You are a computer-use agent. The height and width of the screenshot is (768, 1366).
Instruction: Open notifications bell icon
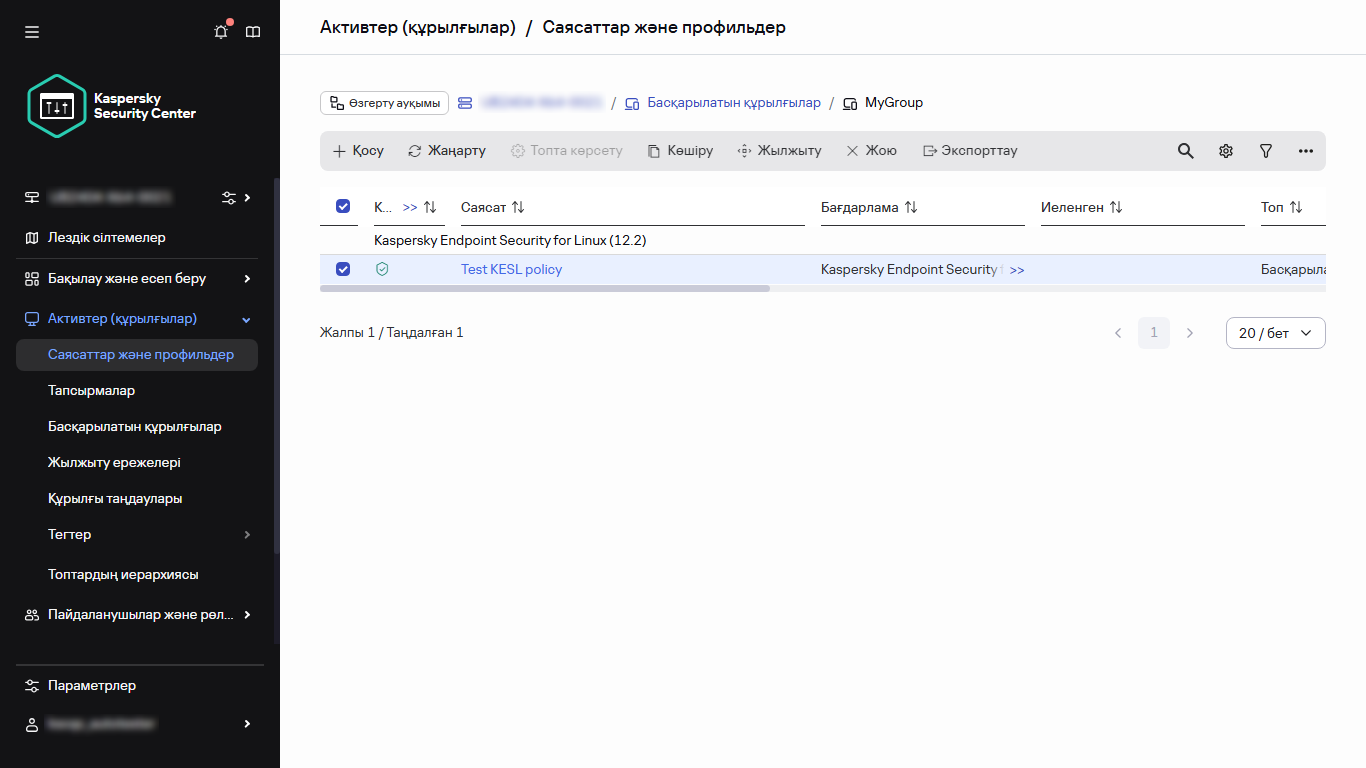(x=221, y=32)
